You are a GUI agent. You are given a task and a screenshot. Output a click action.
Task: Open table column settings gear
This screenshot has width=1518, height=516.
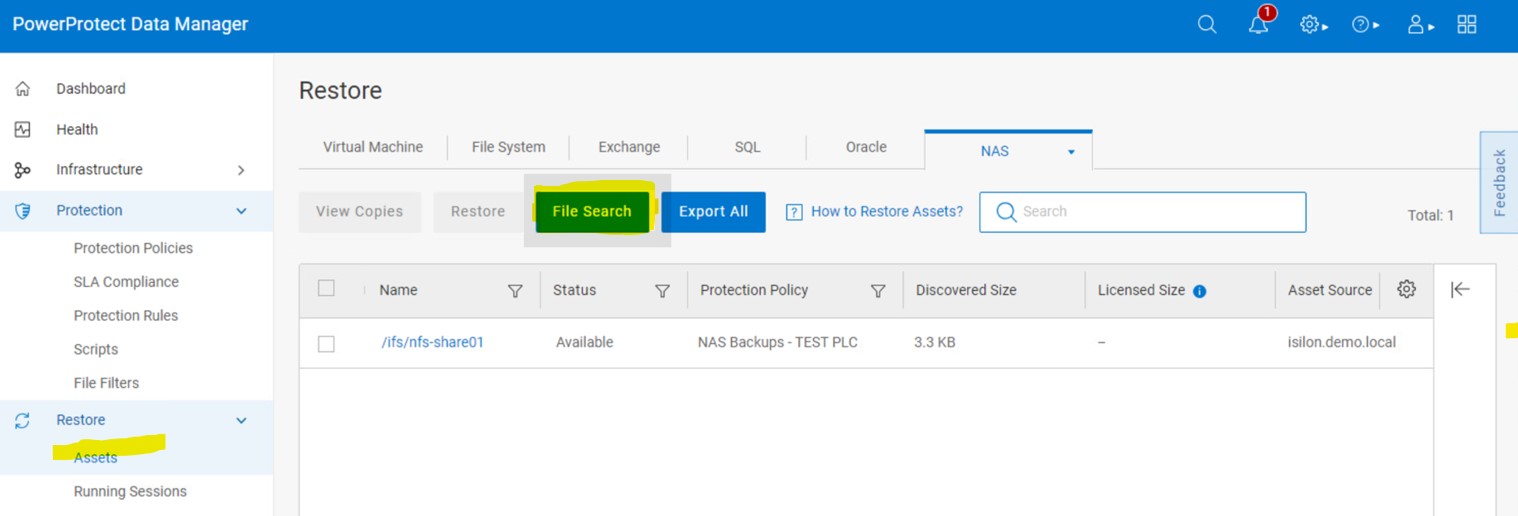[1406, 289]
